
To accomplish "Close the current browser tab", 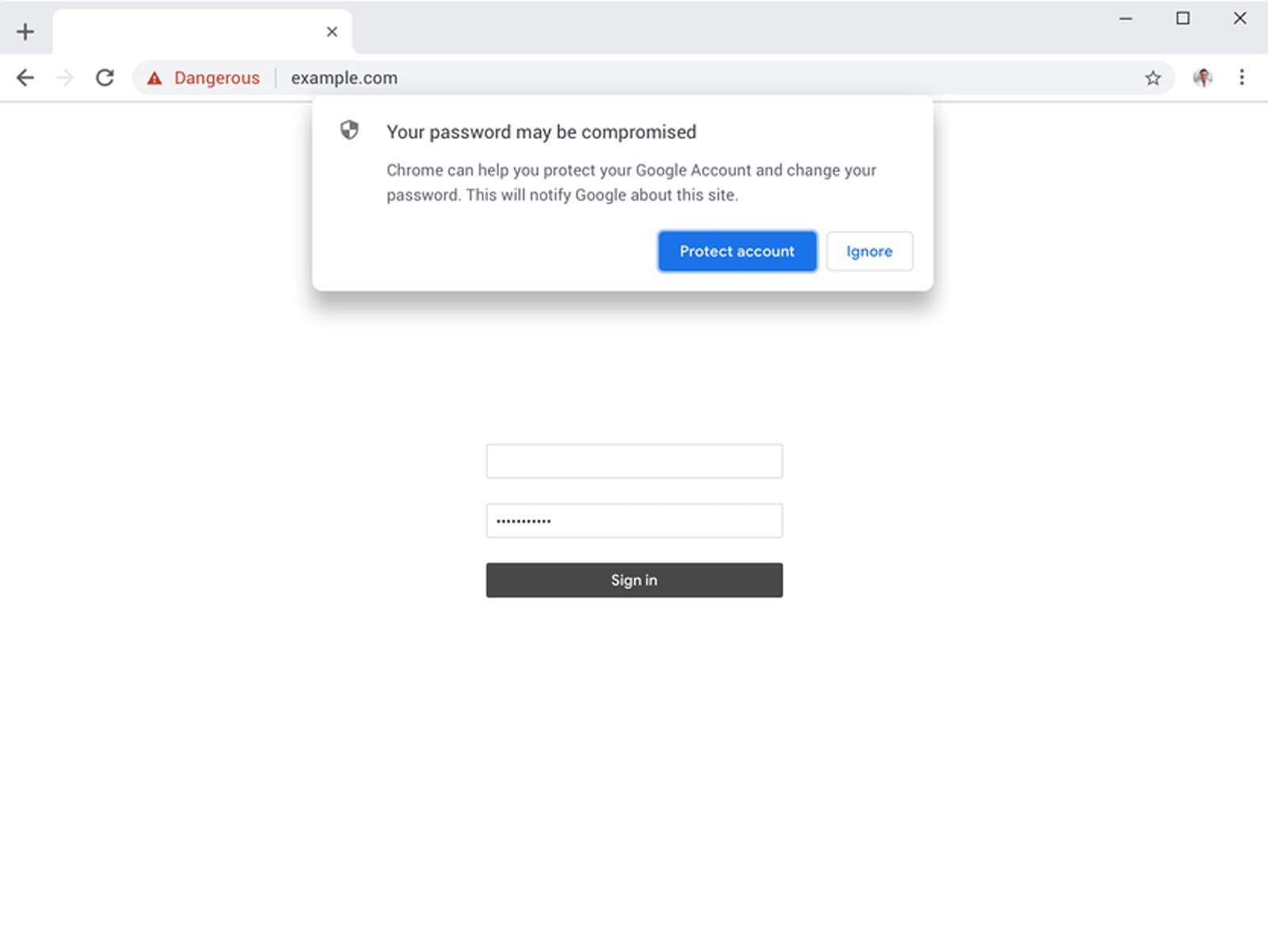I will coord(332,32).
